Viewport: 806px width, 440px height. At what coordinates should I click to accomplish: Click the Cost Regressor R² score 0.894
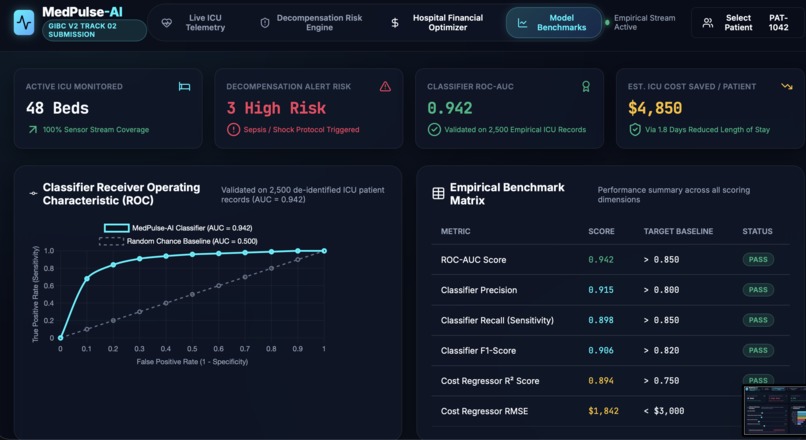pyautogui.click(x=601, y=381)
